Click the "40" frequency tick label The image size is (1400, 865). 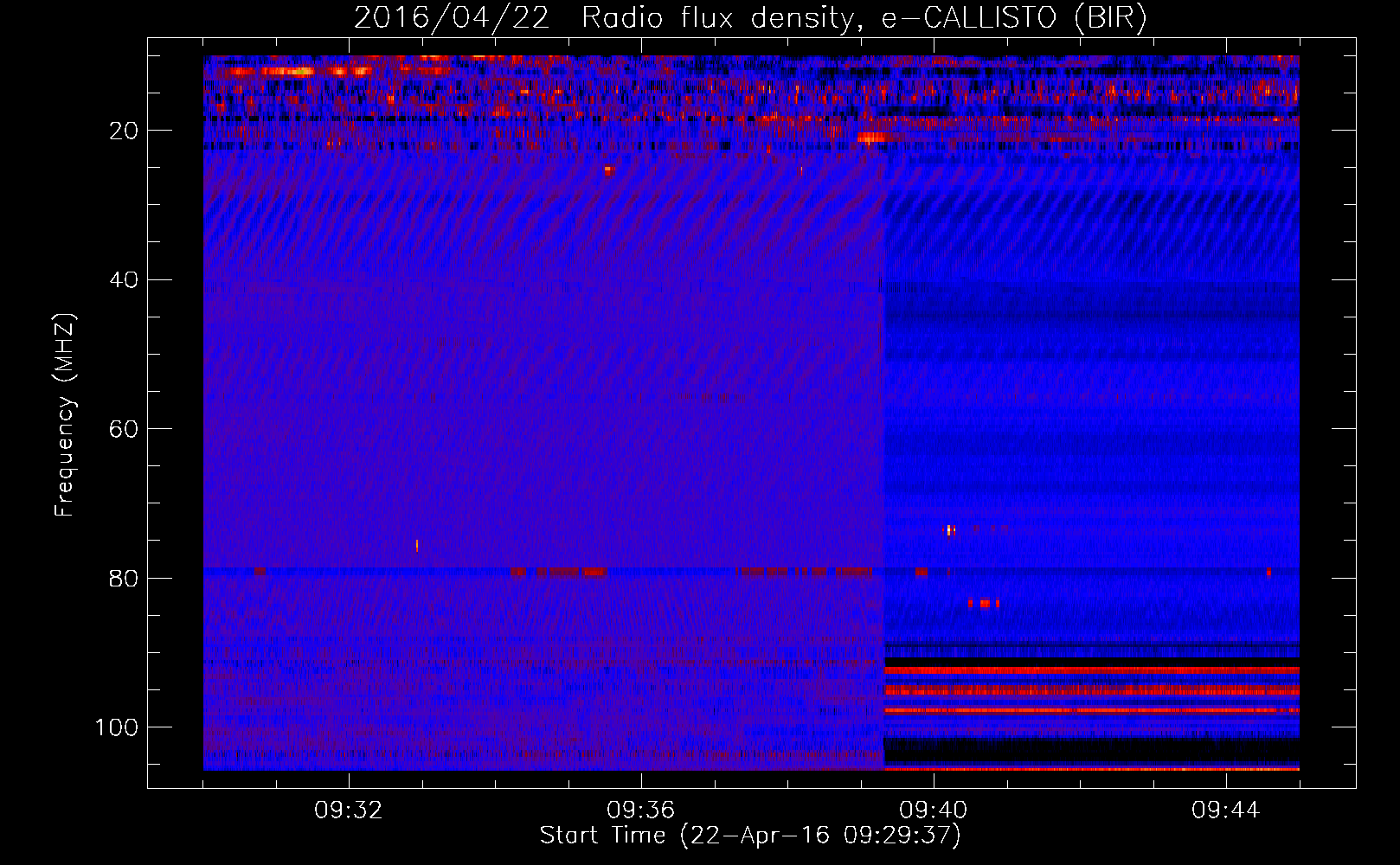(x=125, y=280)
